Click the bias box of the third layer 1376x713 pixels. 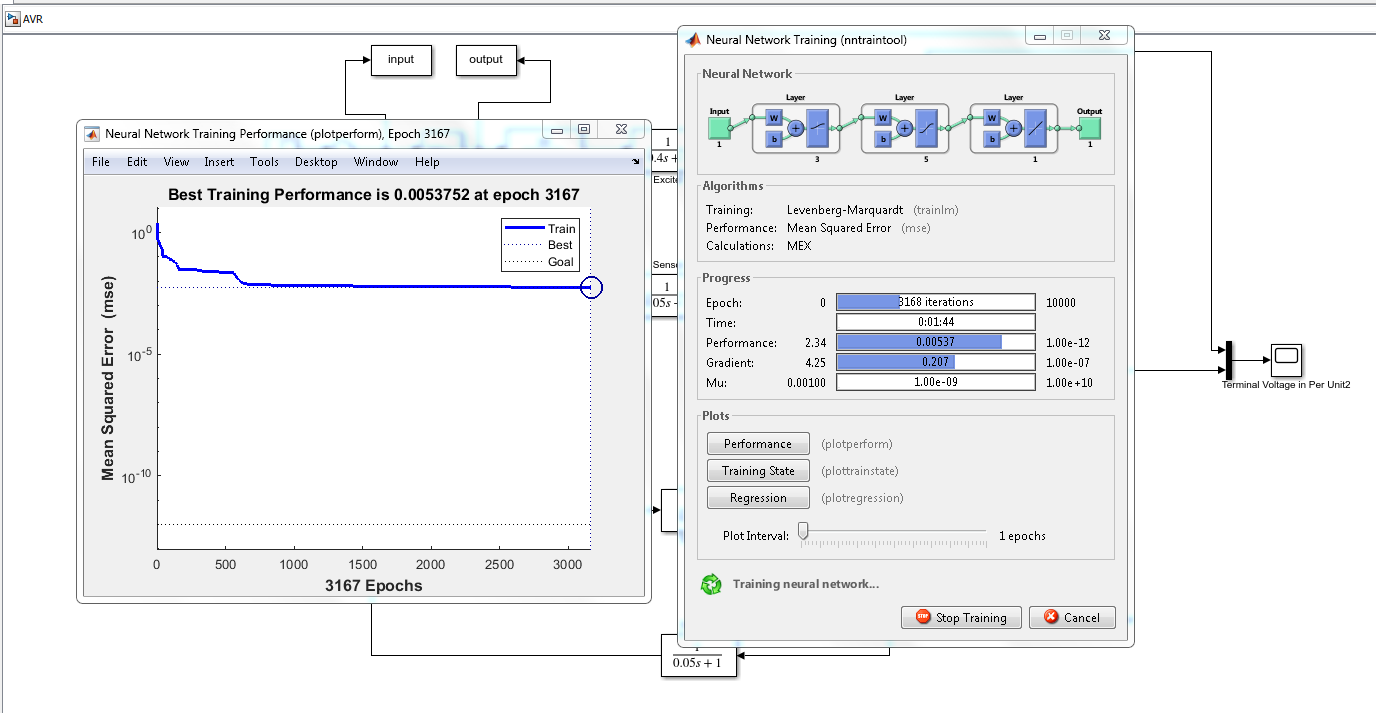tap(991, 138)
